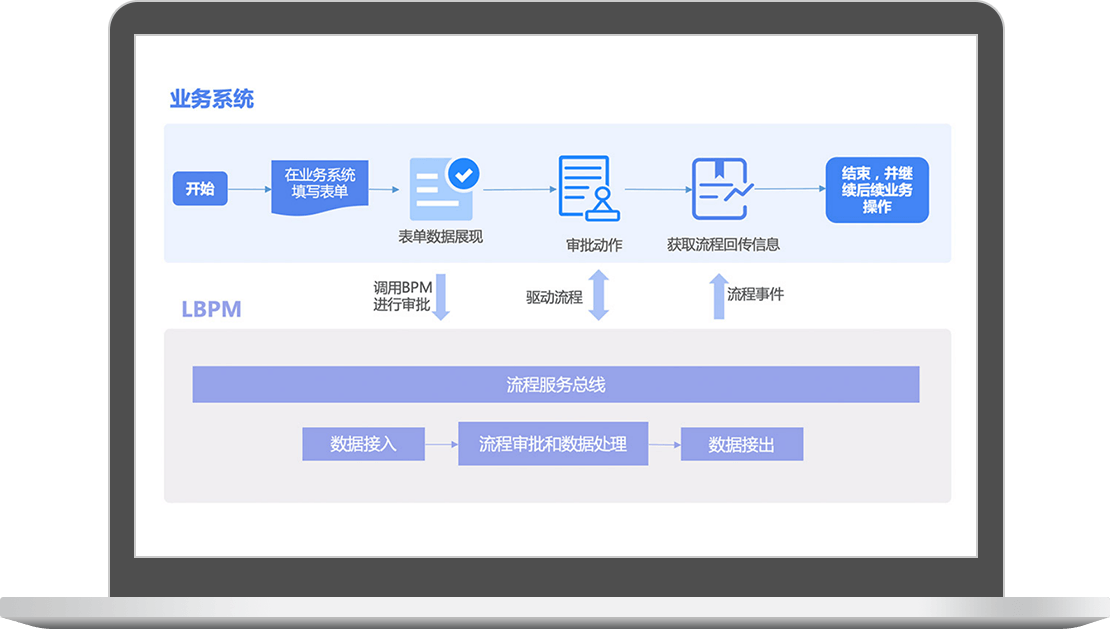Click the 审批动作 label
The width and height of the screenshot is (1110, 629).
[x=594, y=245]
